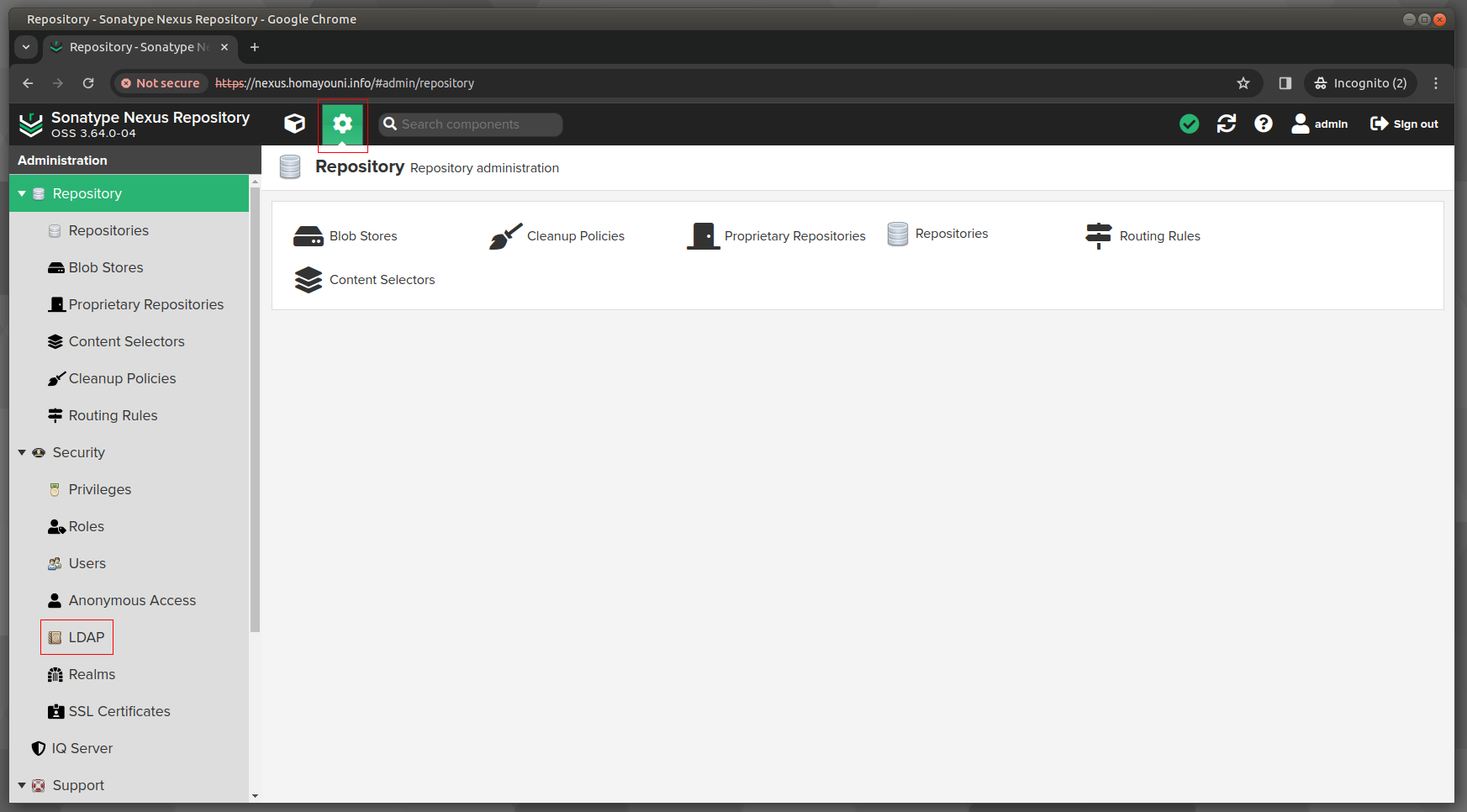Open Content Selectors tile in main panel
1467x812 pixels.
click(x=364, y=280)
